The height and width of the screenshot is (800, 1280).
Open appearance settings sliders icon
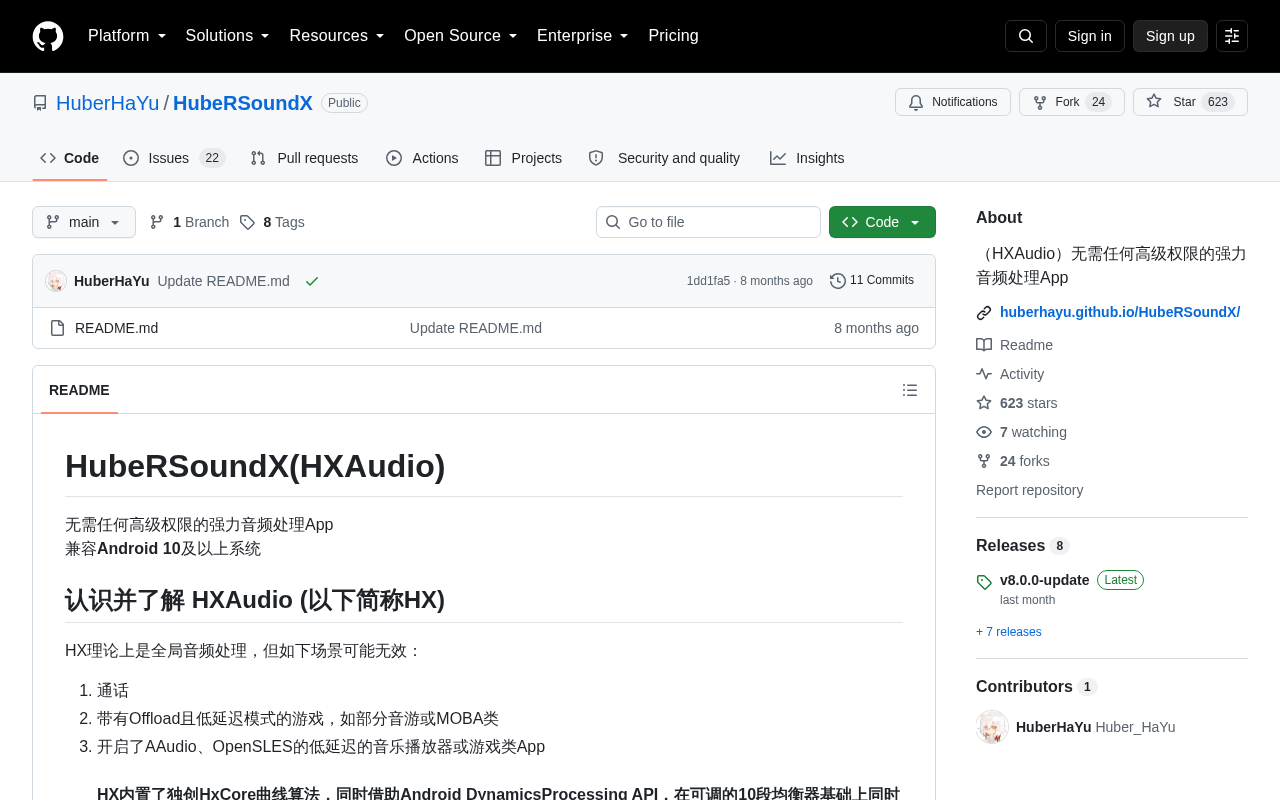pos(1232,36)
